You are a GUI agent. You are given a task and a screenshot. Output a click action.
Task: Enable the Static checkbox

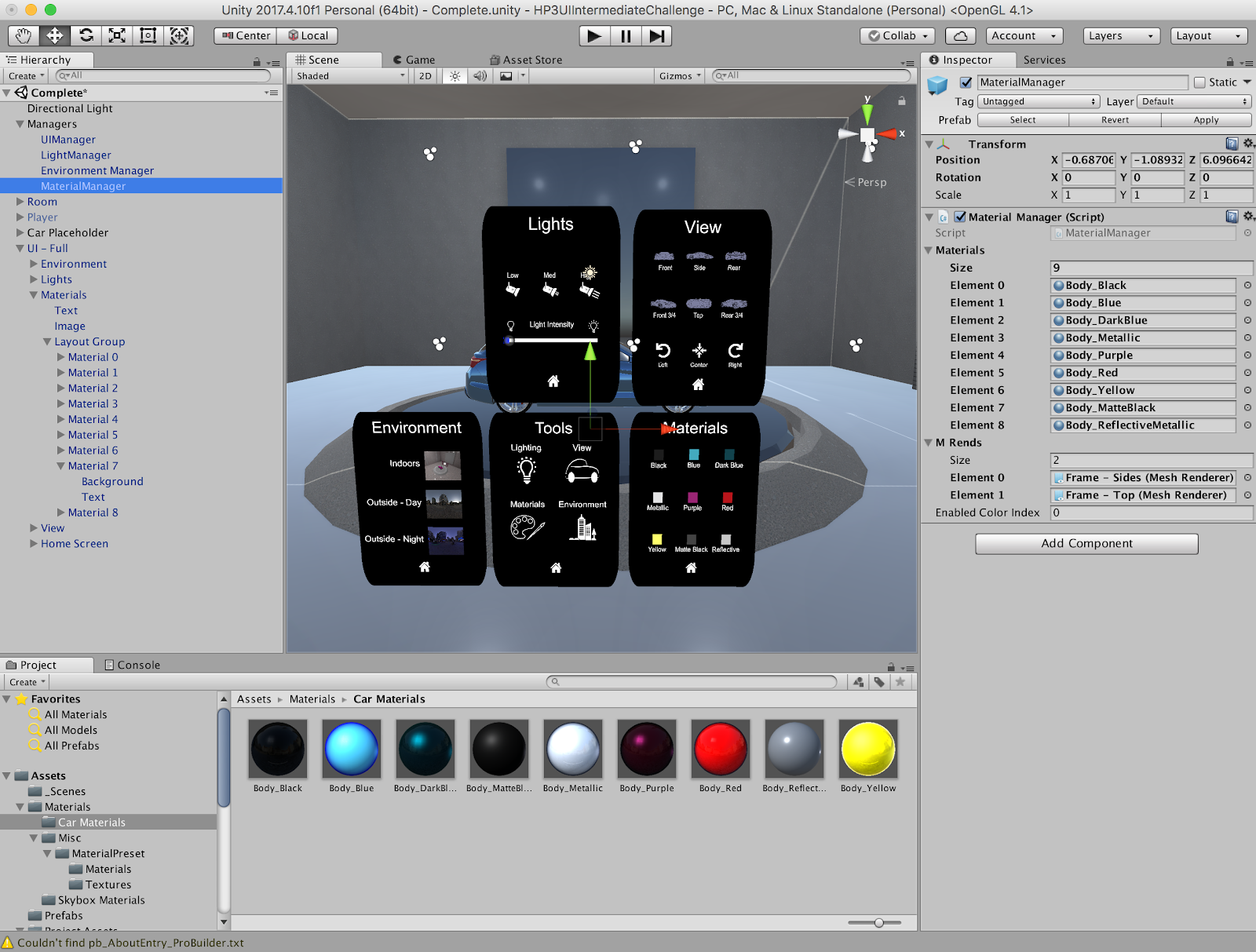1199,82
